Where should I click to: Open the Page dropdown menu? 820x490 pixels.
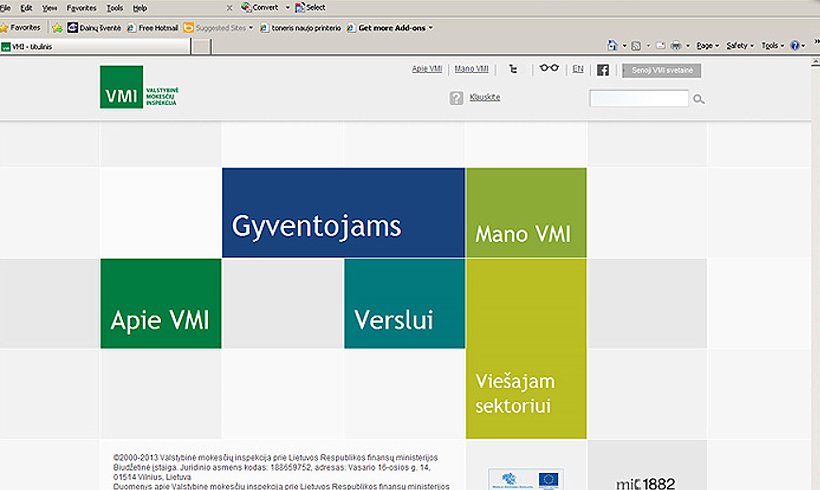pos(708,46)
